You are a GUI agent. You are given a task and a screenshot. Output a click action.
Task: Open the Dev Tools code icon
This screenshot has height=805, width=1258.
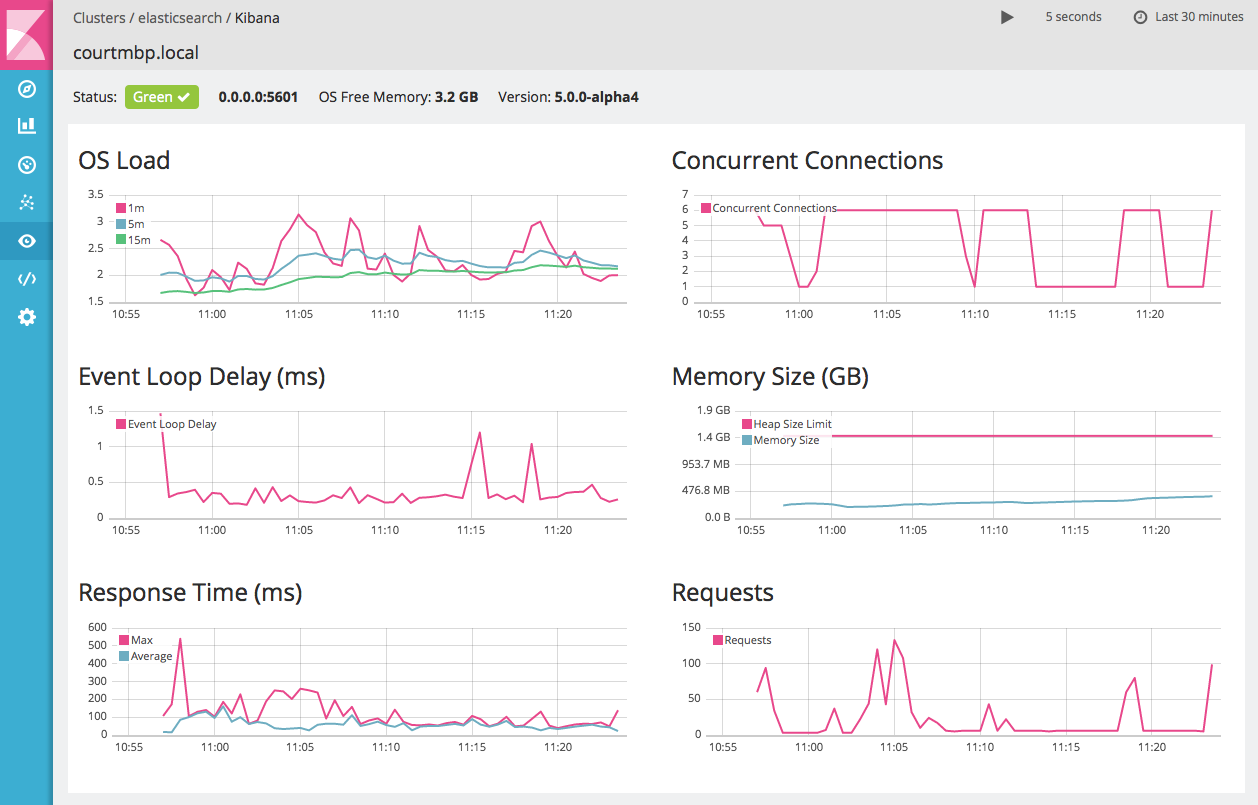click(27, 279)
